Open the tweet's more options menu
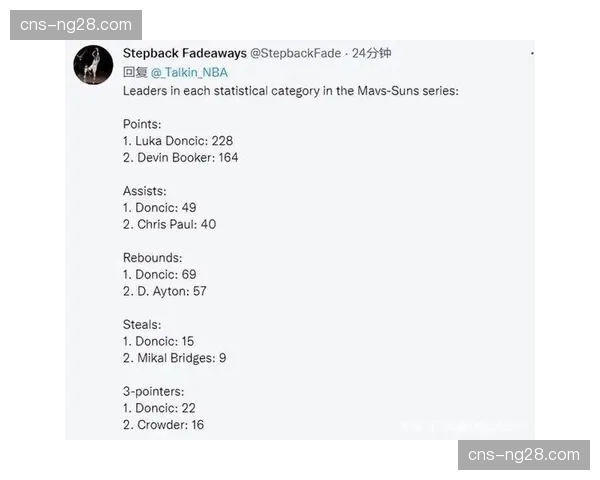Viewport: 600px width, 480px height. click(x=532, y=53)
